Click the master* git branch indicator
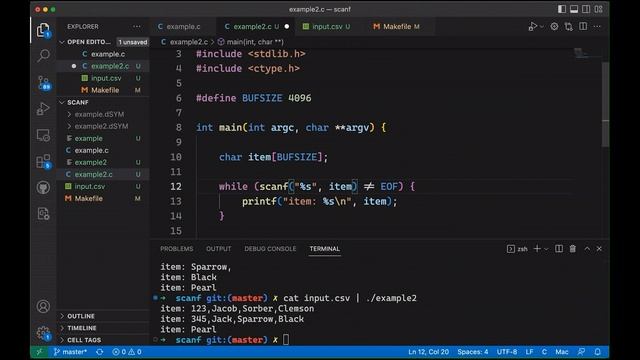The width and height of the screenshot is (640, 360). (70, 351)
